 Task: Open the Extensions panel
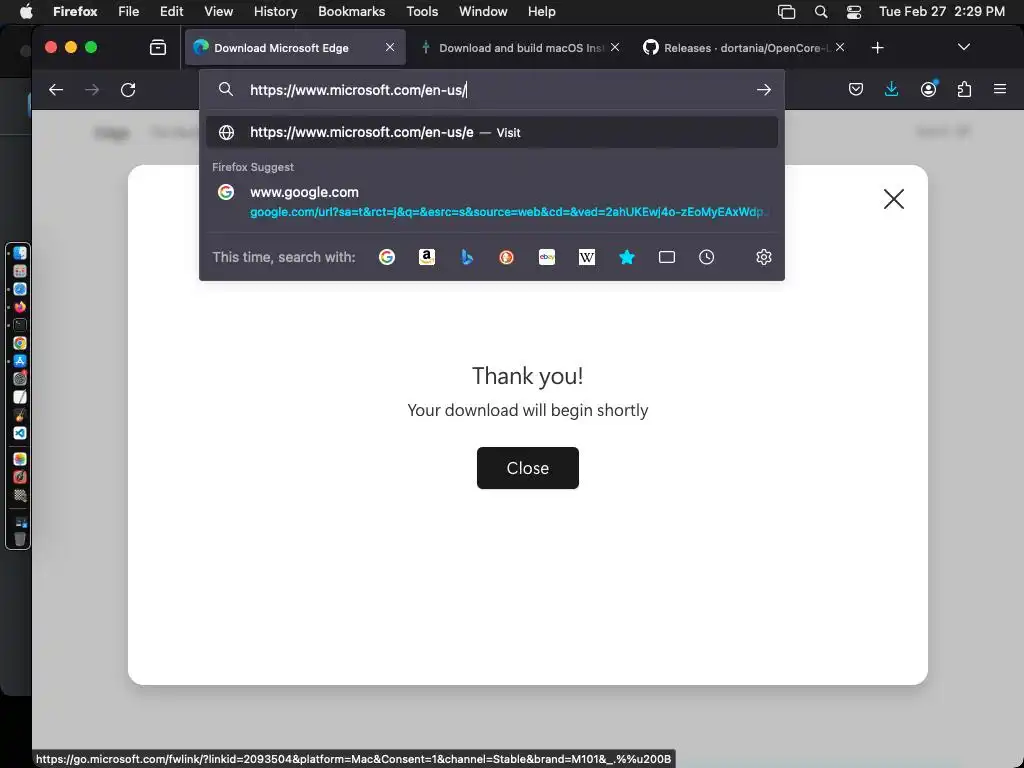pos(964,89)
